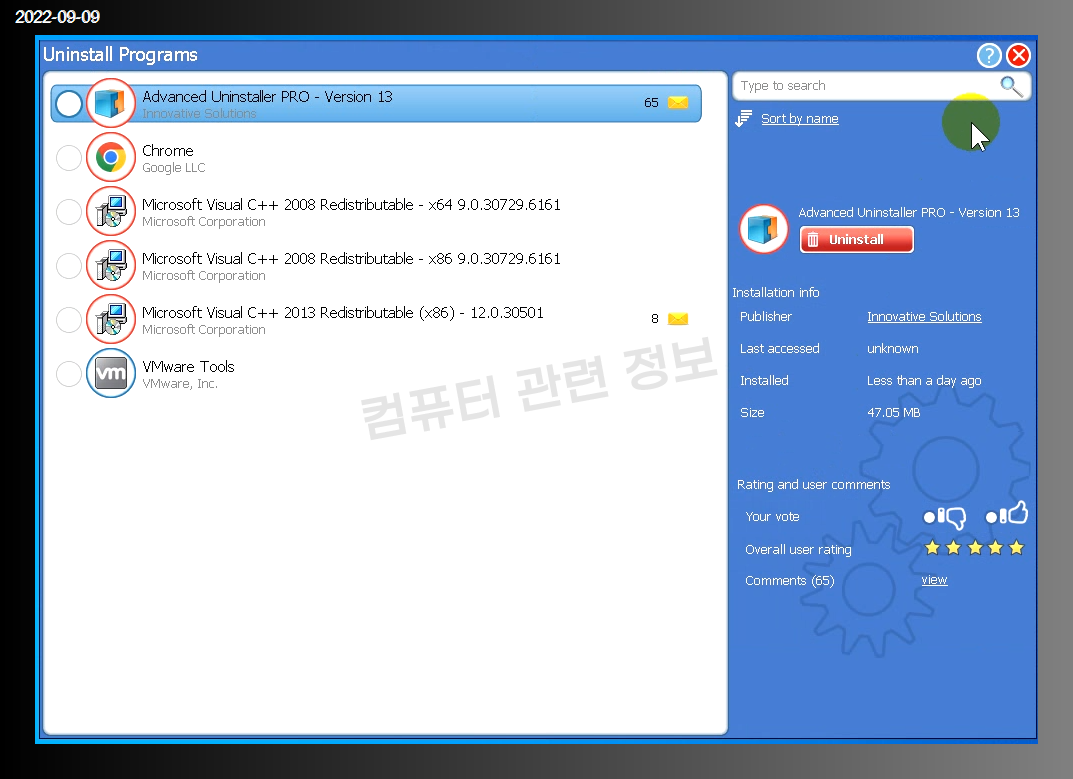Click the magnifying glass search icon
This screenshot has width=1073, height=779.
(x=1011, y=86)
